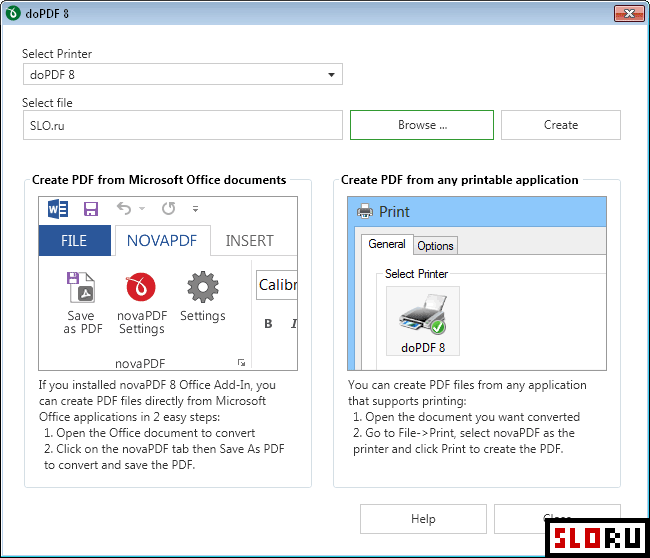Click the Calibri font box
The image size is (650, 558).
click(277, 285)
